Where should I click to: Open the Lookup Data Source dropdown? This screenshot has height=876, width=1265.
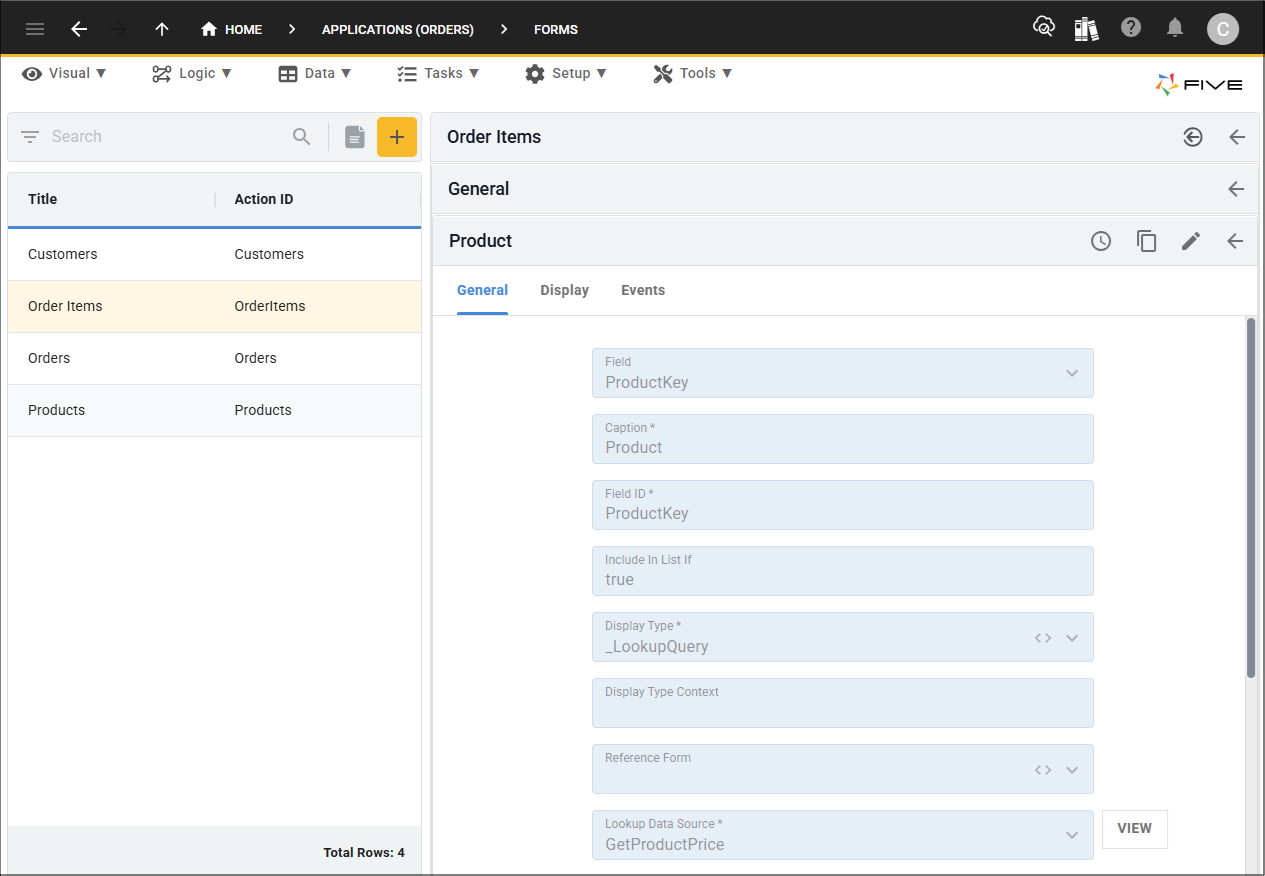click(x=1071, y=834)
